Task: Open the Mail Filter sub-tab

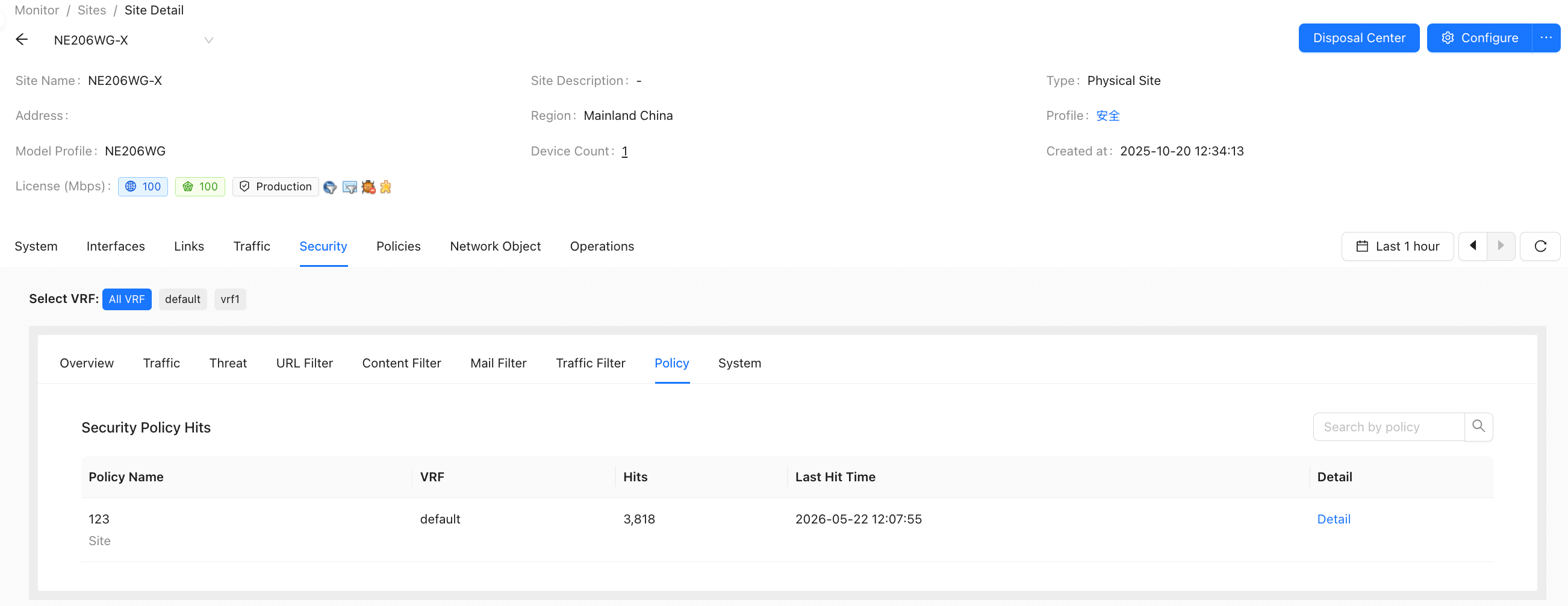Action: [x=499, y=363]
